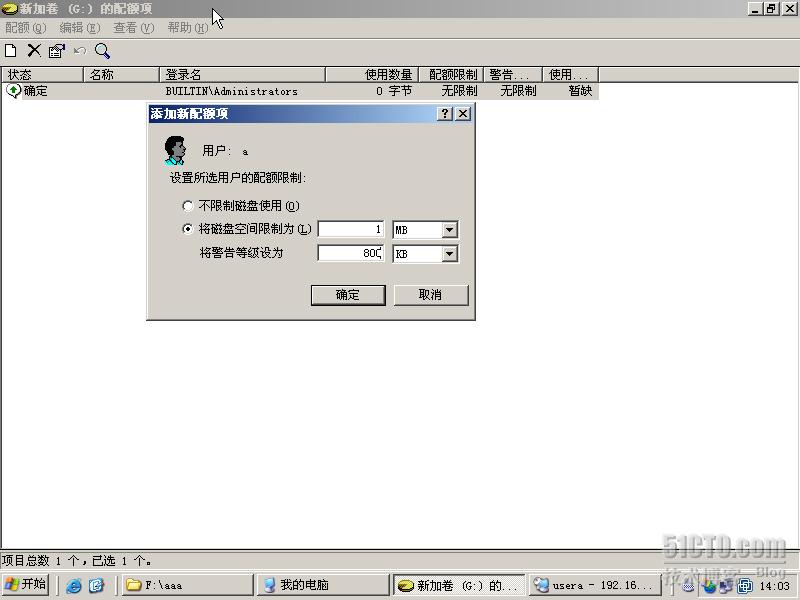Sort by 名称 column header

point(121,74)
